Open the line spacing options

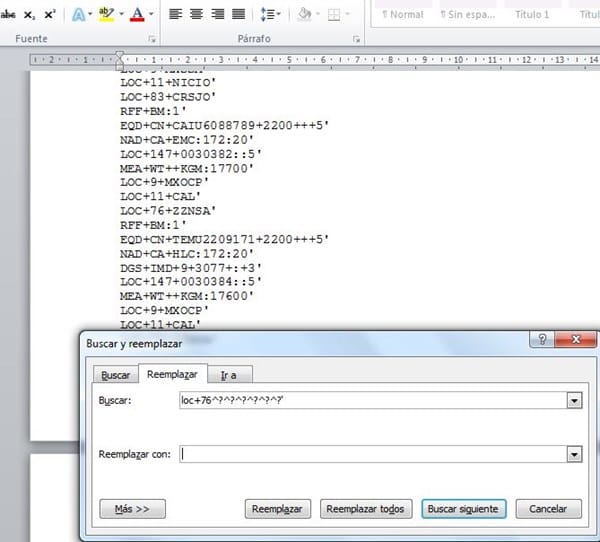269,15
